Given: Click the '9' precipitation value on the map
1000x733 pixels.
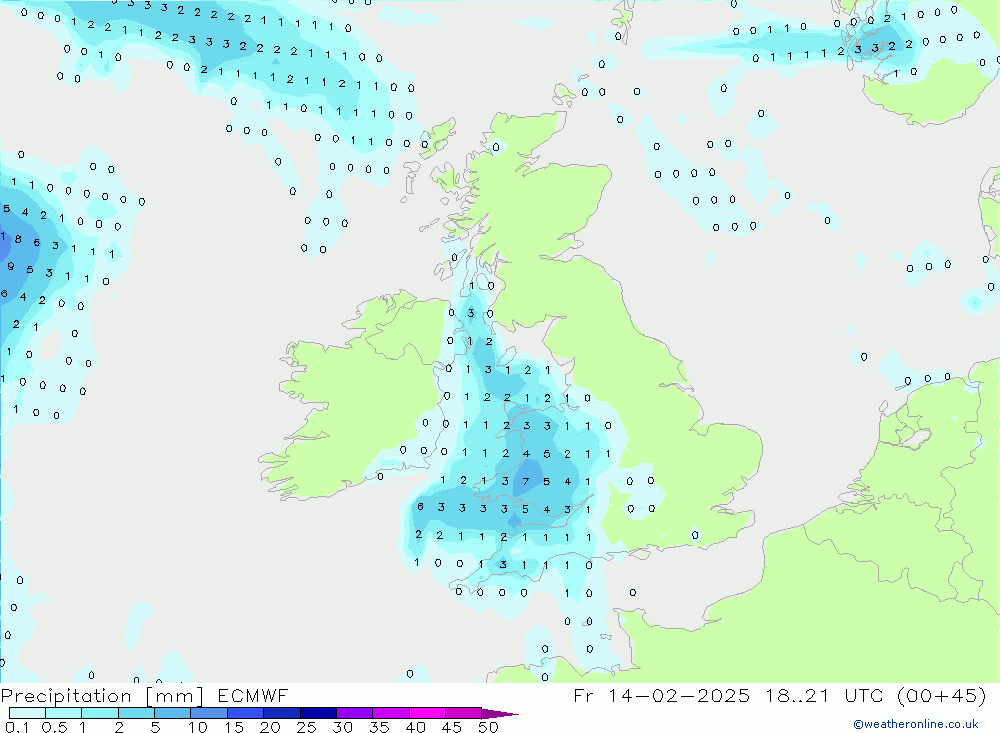Looking at the screenshot, I should point(10,267).
